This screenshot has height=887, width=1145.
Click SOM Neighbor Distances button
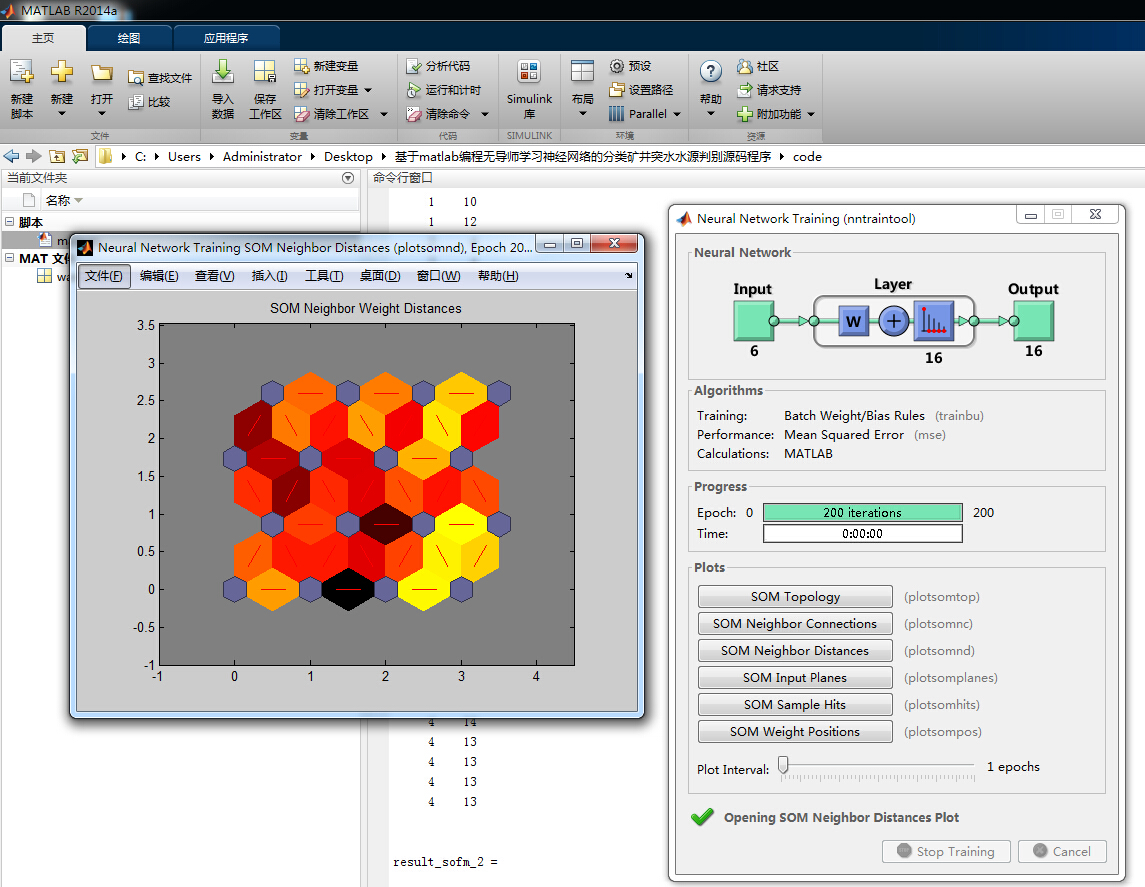(795, 650)
